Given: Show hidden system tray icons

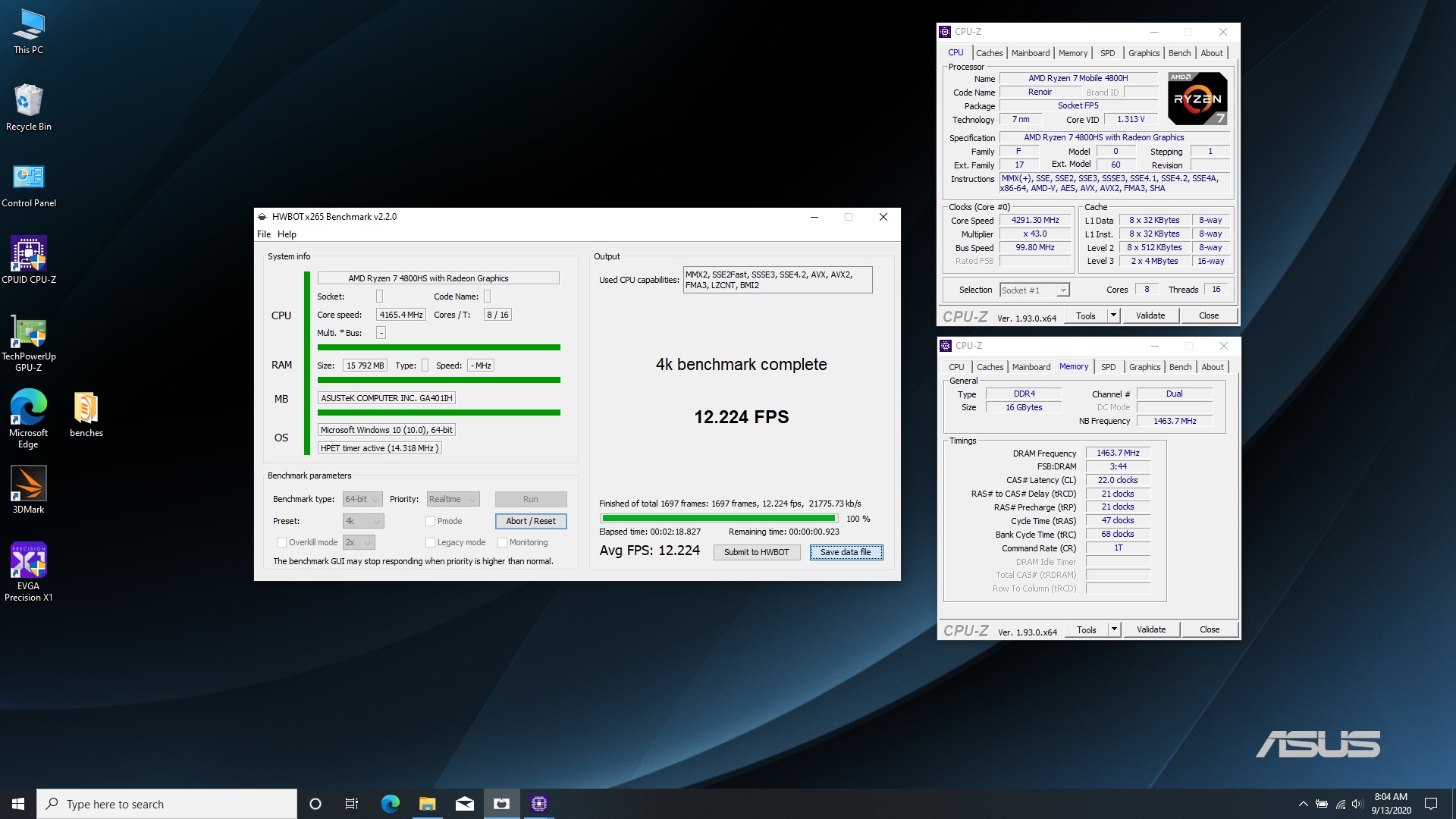Looking at the screenshot, I should click(1303, 804).
